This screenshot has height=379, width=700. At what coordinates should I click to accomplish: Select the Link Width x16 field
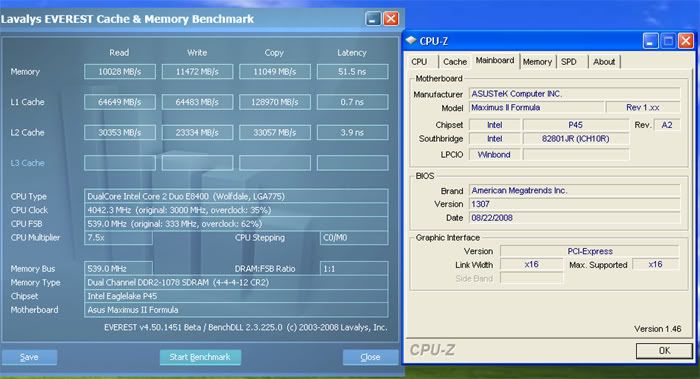(x=531, y=264)
